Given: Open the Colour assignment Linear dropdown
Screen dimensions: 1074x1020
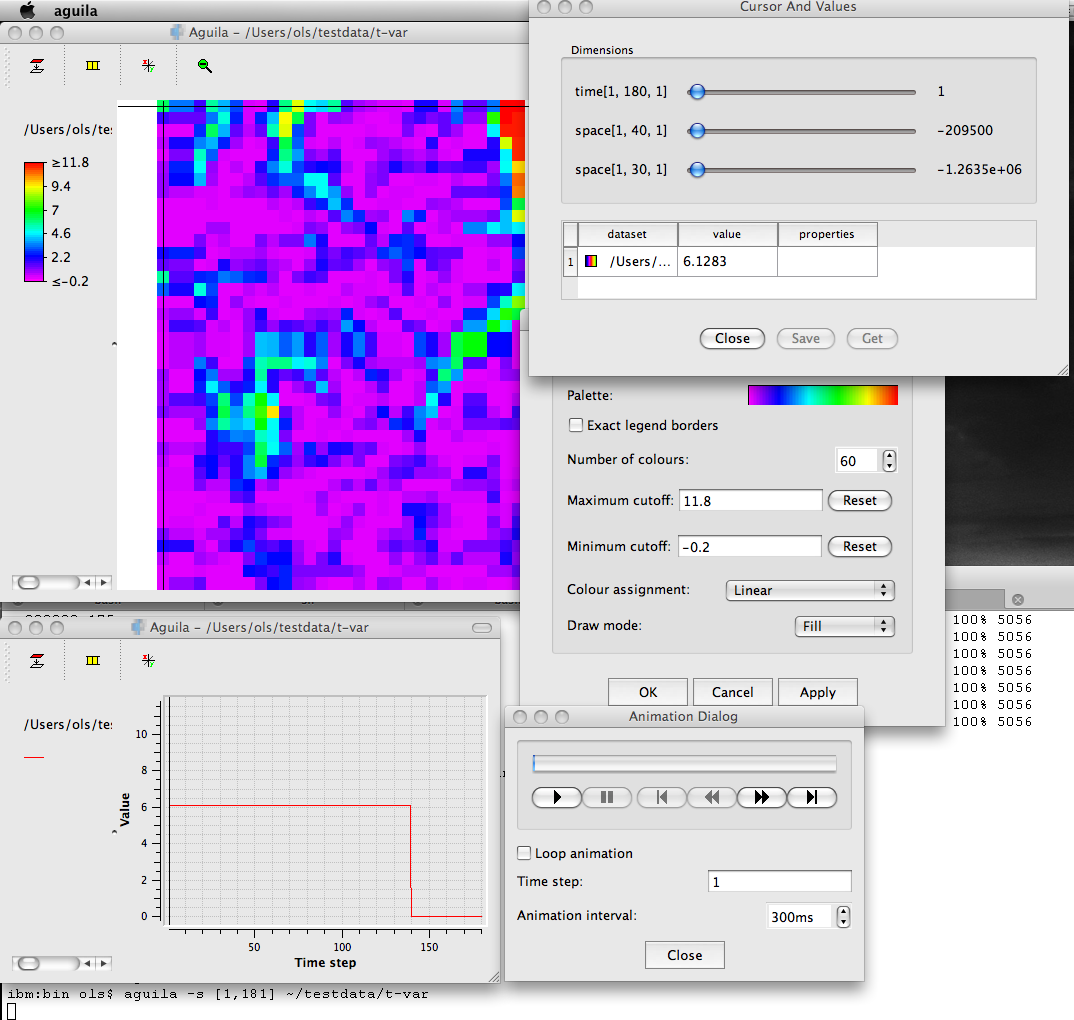Looking at the screenshot, I should pos(810,590).
